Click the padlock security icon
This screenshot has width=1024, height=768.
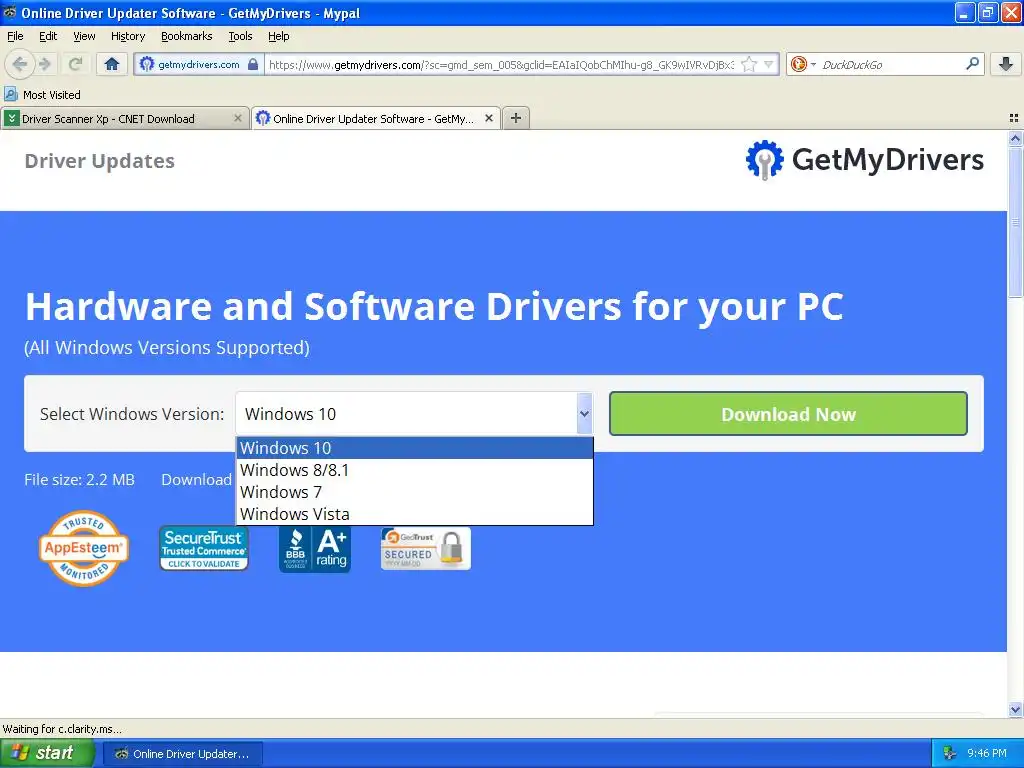coord(253,64)
